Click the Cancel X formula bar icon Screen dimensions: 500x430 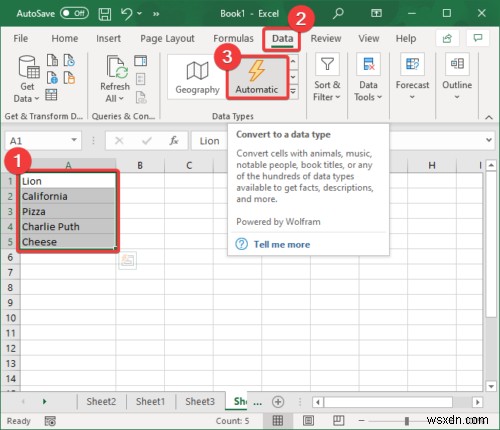(x=119, y=141)
